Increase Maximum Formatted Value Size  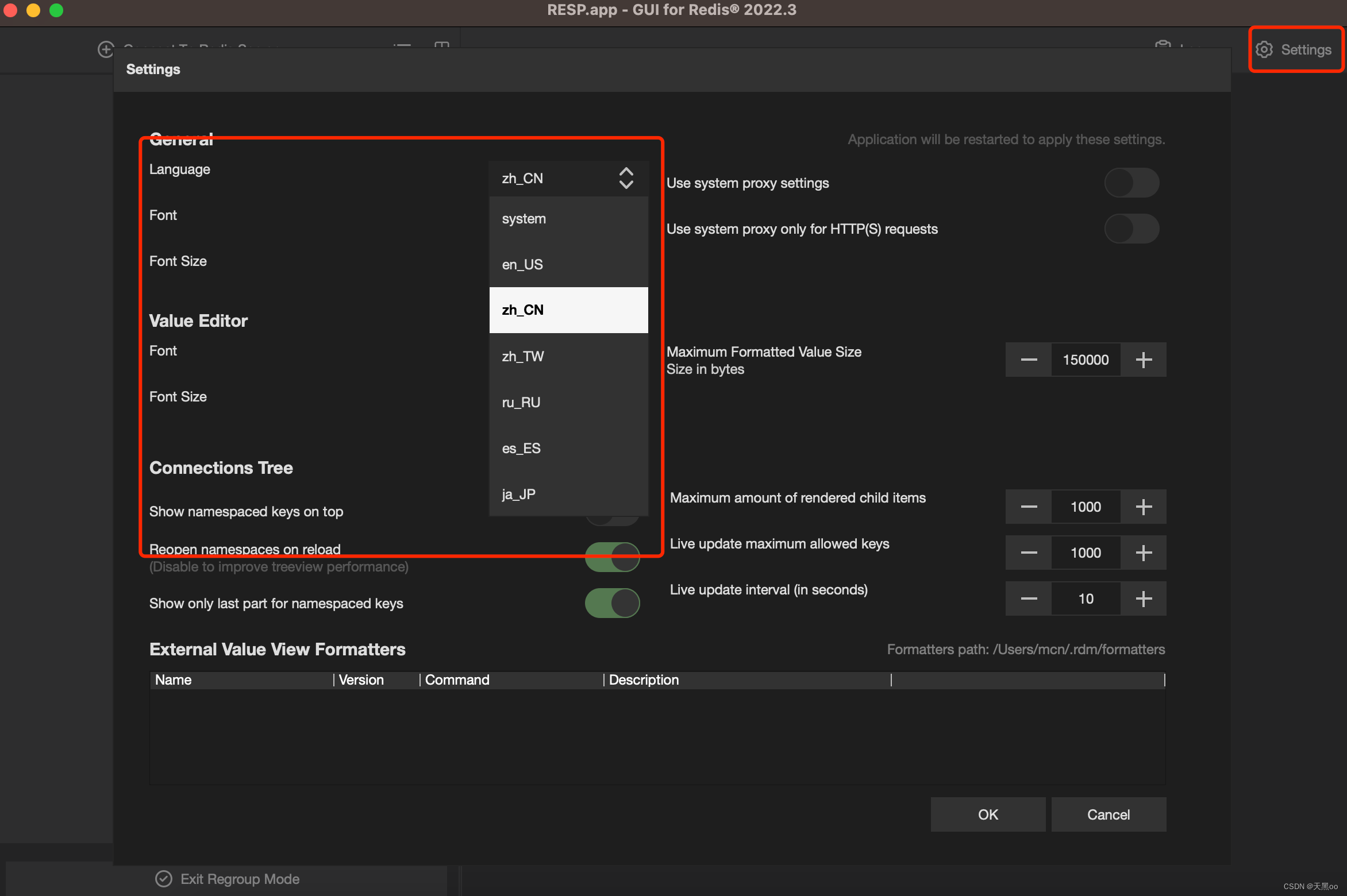click(x=1144, y=360)
